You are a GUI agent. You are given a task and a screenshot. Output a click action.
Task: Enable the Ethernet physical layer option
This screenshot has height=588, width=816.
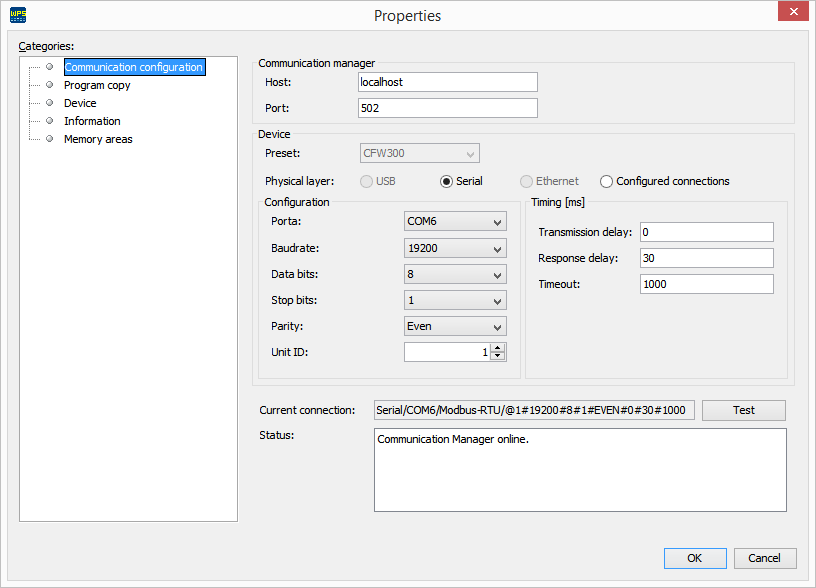point(526,181)
